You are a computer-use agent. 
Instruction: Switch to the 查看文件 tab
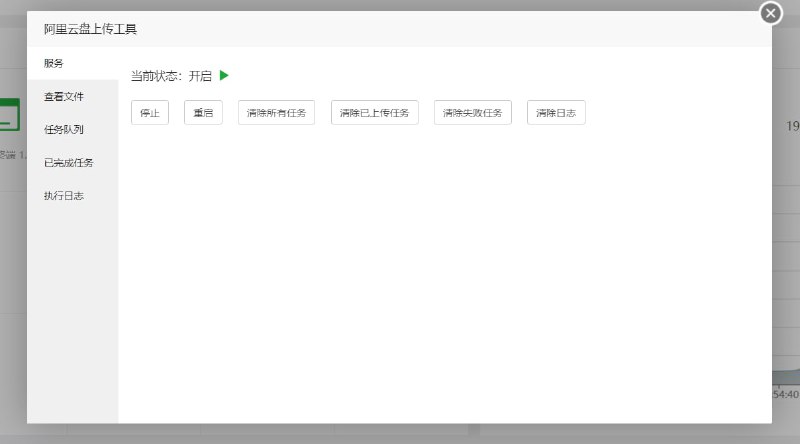click(x=73, y=96)
